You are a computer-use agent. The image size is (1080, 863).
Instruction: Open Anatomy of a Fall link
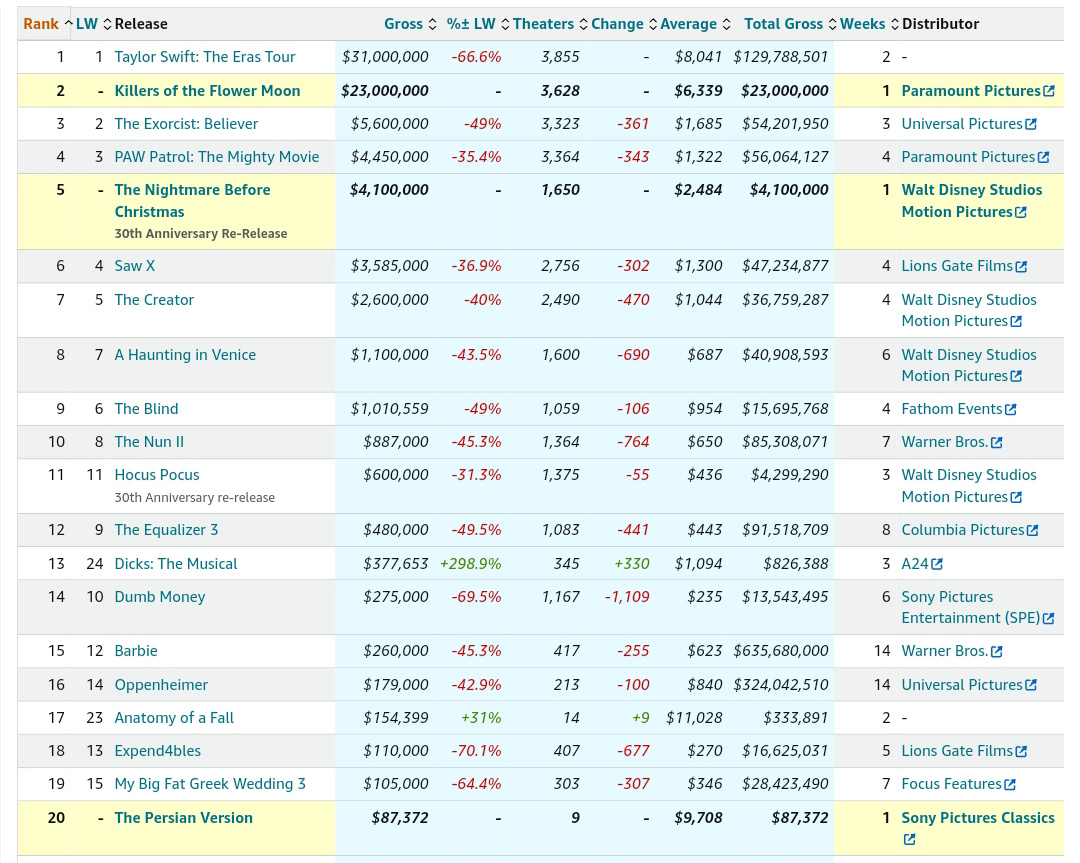[174, 718]
